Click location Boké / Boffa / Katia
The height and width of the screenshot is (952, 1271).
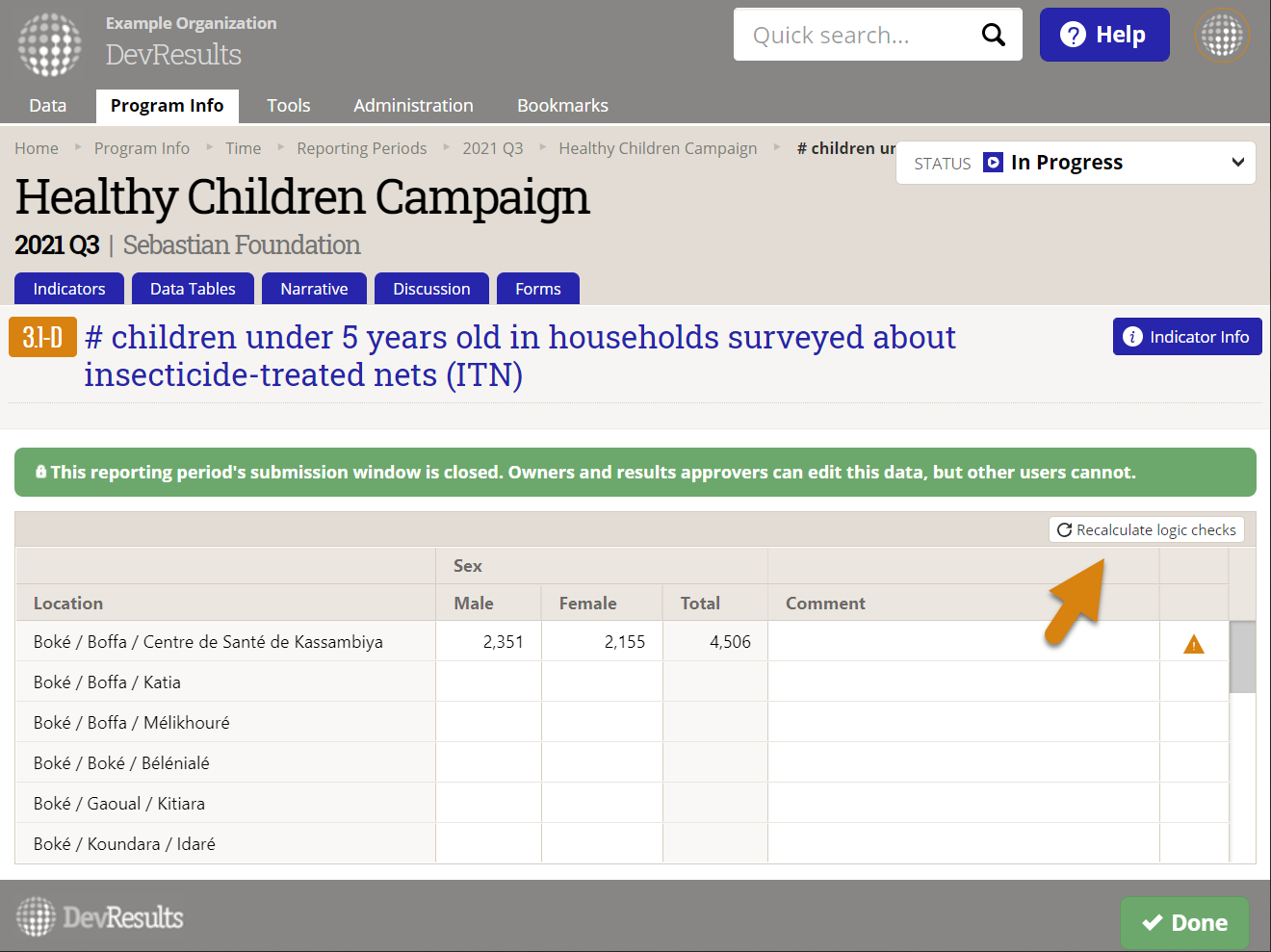click(107, 682)
